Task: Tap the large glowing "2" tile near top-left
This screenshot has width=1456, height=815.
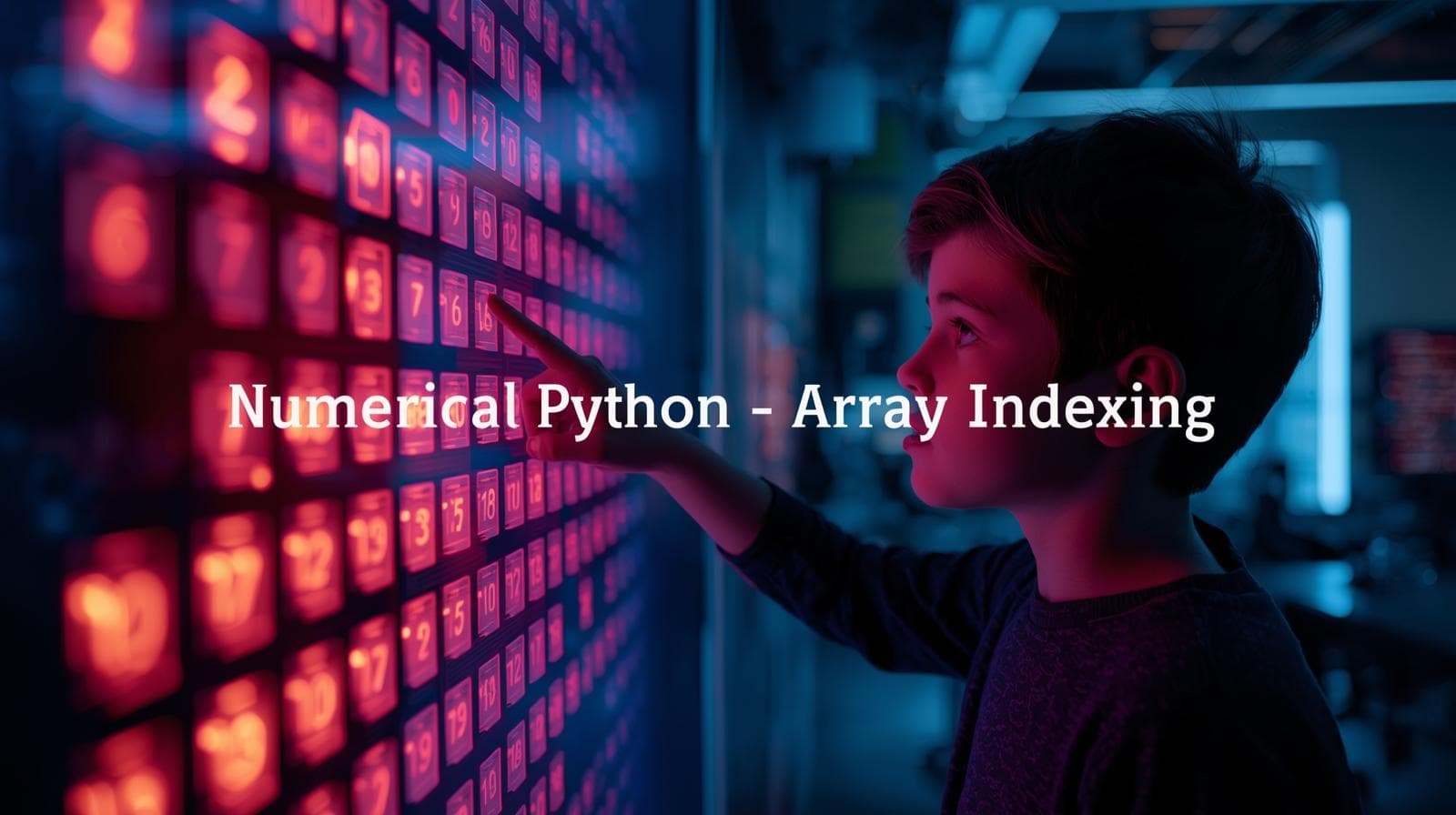Action: 227,95
